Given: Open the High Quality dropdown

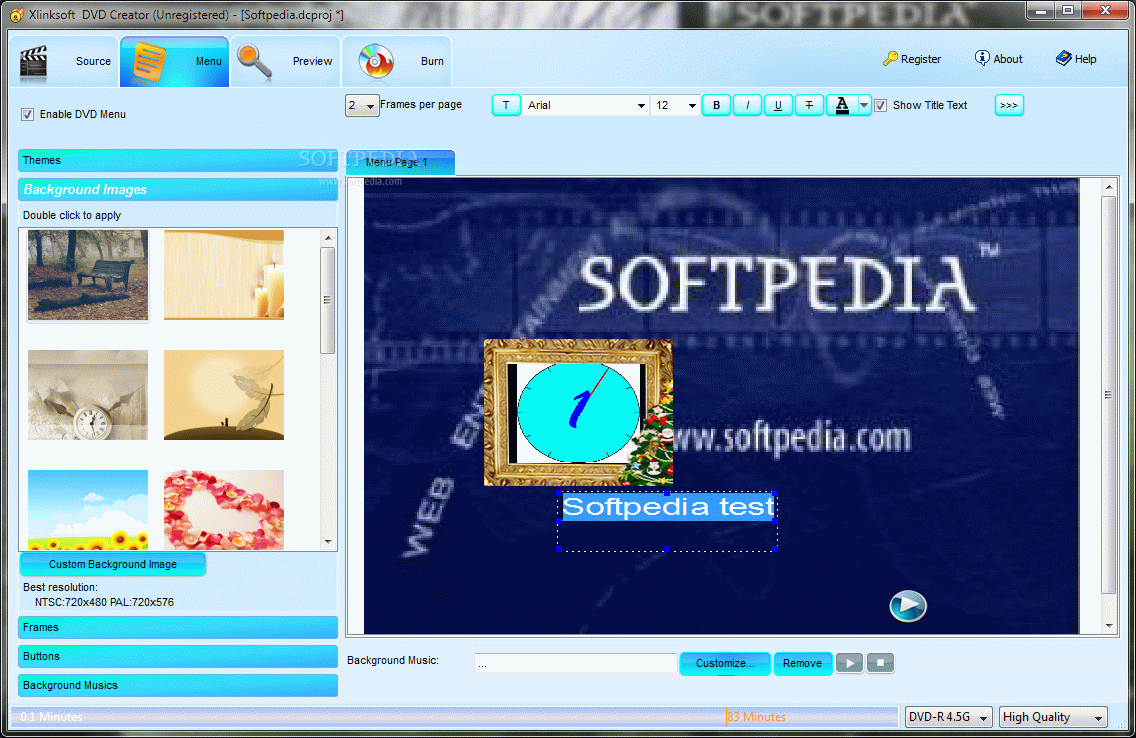Looking at the screenshot, I should tap(1053, 717).
